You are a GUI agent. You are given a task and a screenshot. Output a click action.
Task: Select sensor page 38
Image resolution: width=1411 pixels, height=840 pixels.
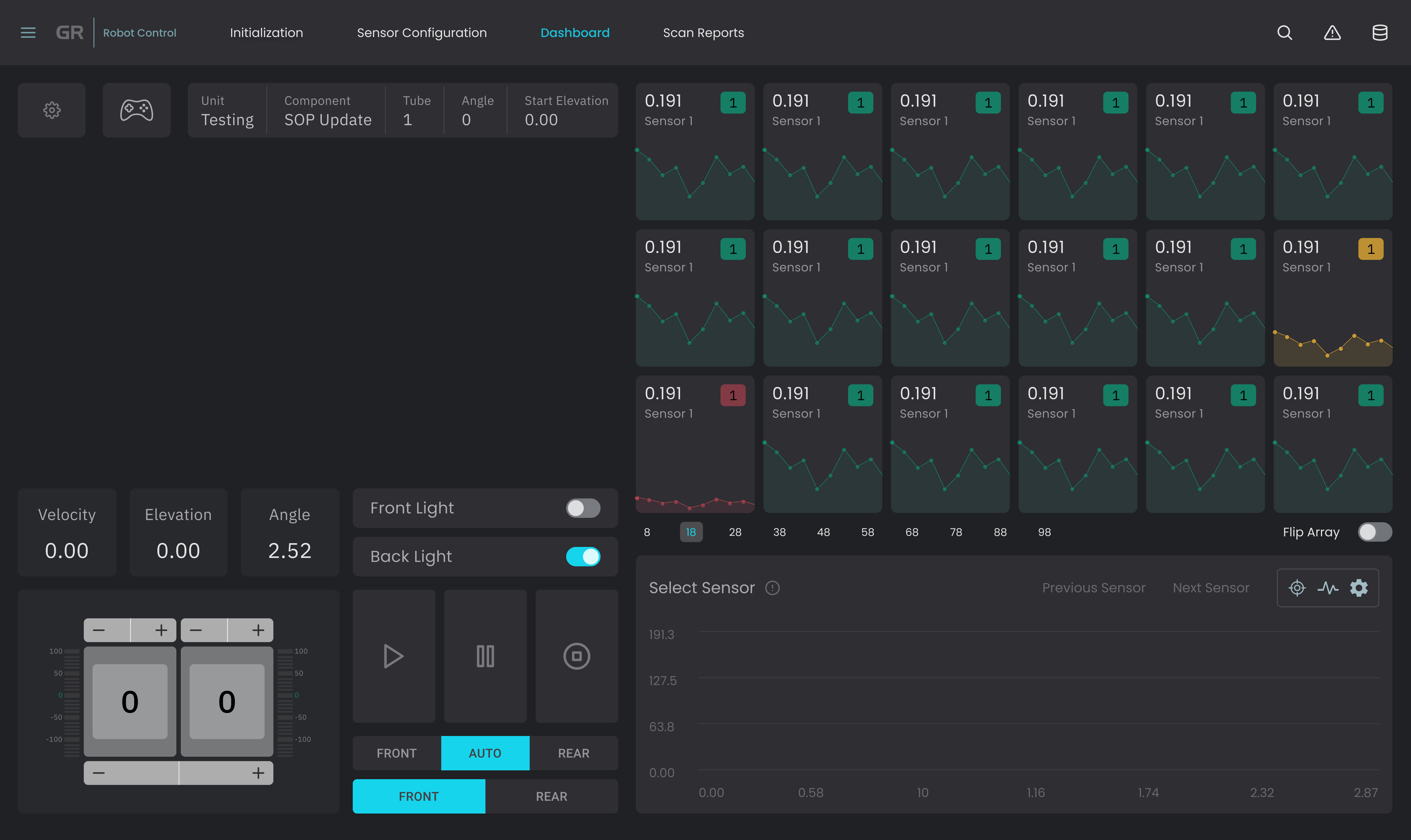(779, 532)
